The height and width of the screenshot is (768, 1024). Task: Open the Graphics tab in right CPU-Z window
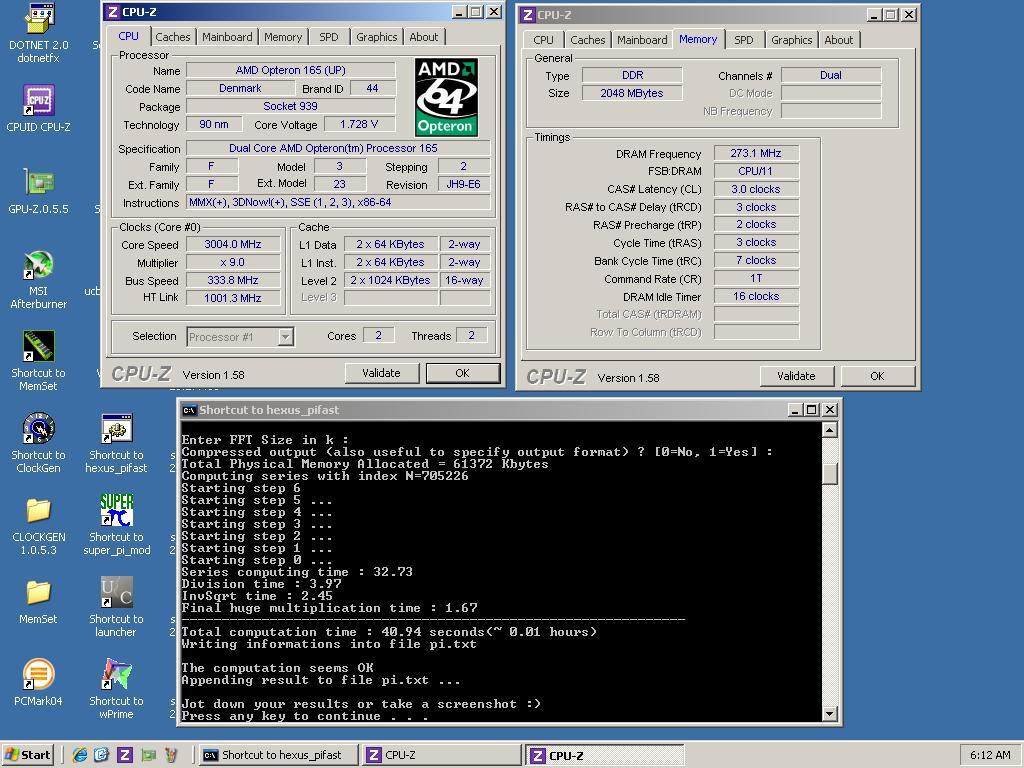tap(791, 40)
